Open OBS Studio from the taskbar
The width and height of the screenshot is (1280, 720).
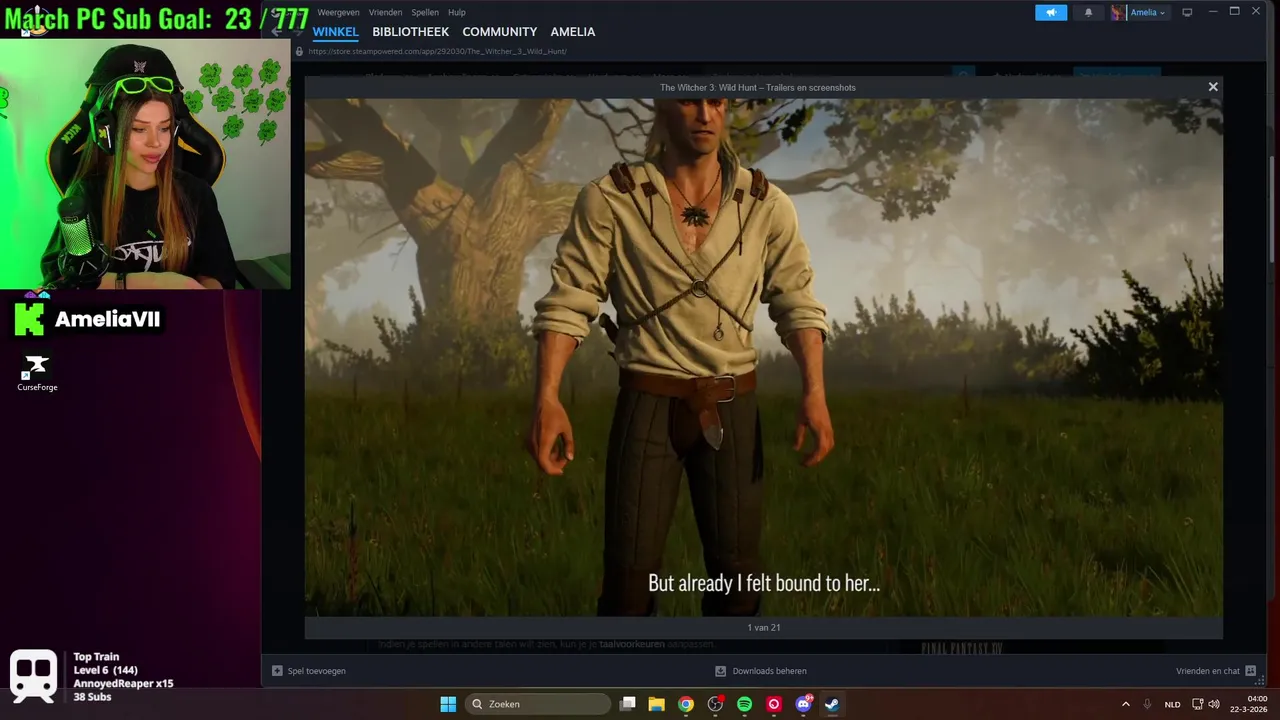point(715,704)
